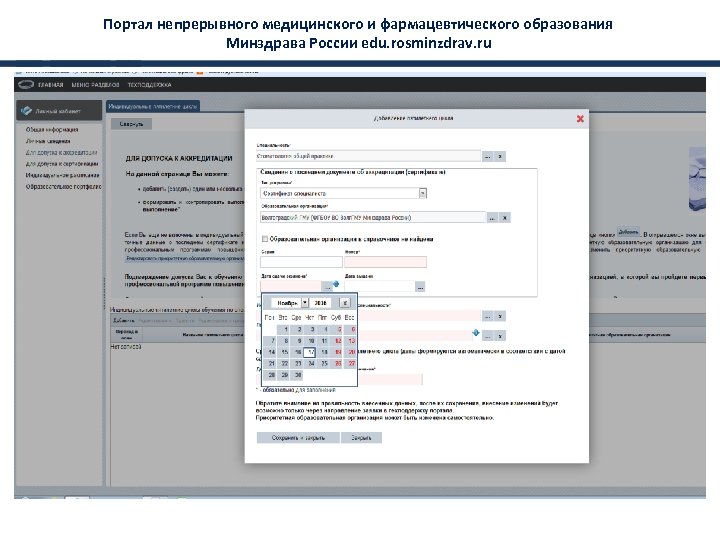Image resolution: width=720 pixels, height=540 pixels.
Task: Select day 10 in the calendar
Action: click(x=310, y=341)
